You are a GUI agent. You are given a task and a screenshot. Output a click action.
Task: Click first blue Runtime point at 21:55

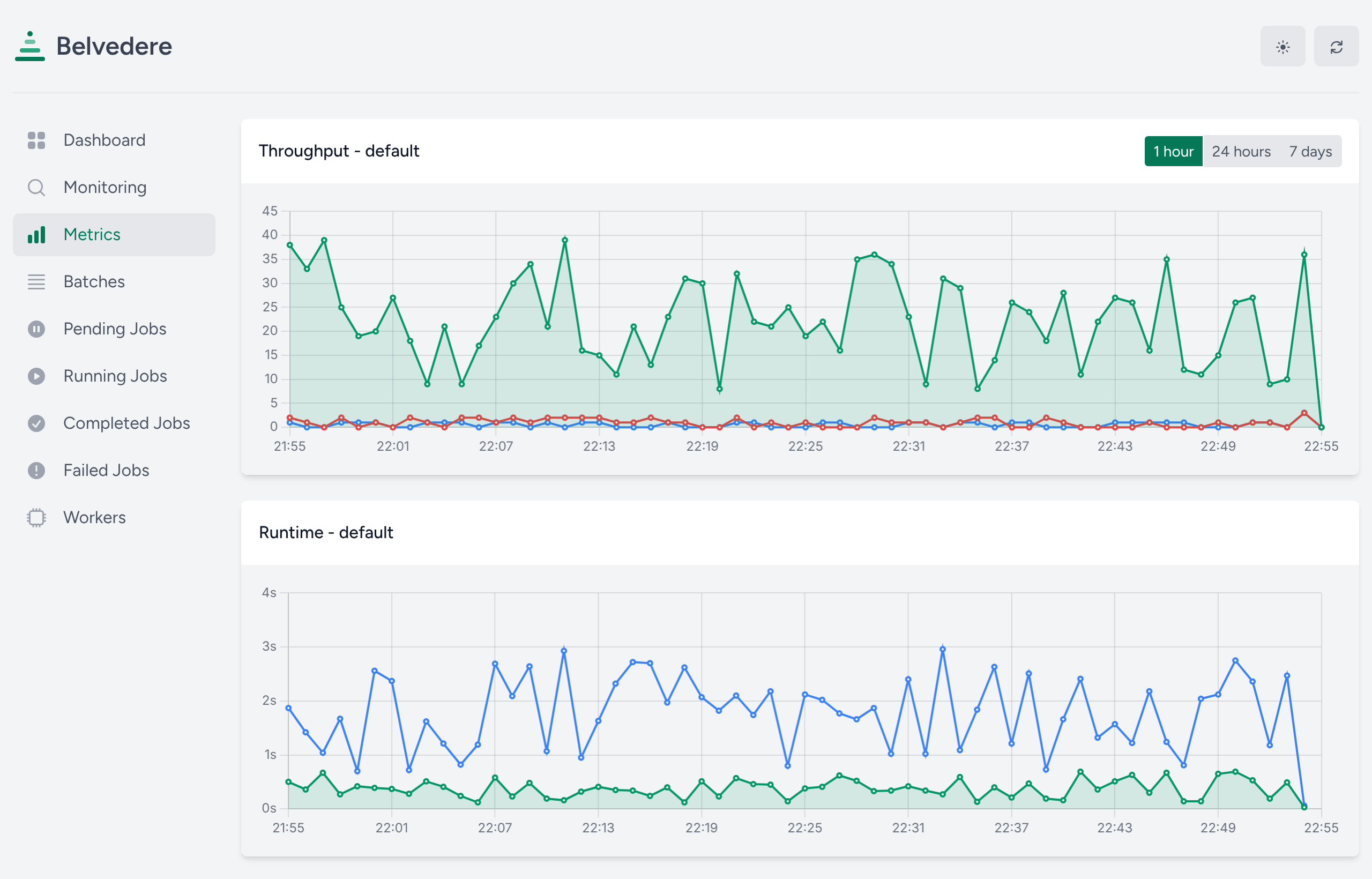[x=288, y=709]
